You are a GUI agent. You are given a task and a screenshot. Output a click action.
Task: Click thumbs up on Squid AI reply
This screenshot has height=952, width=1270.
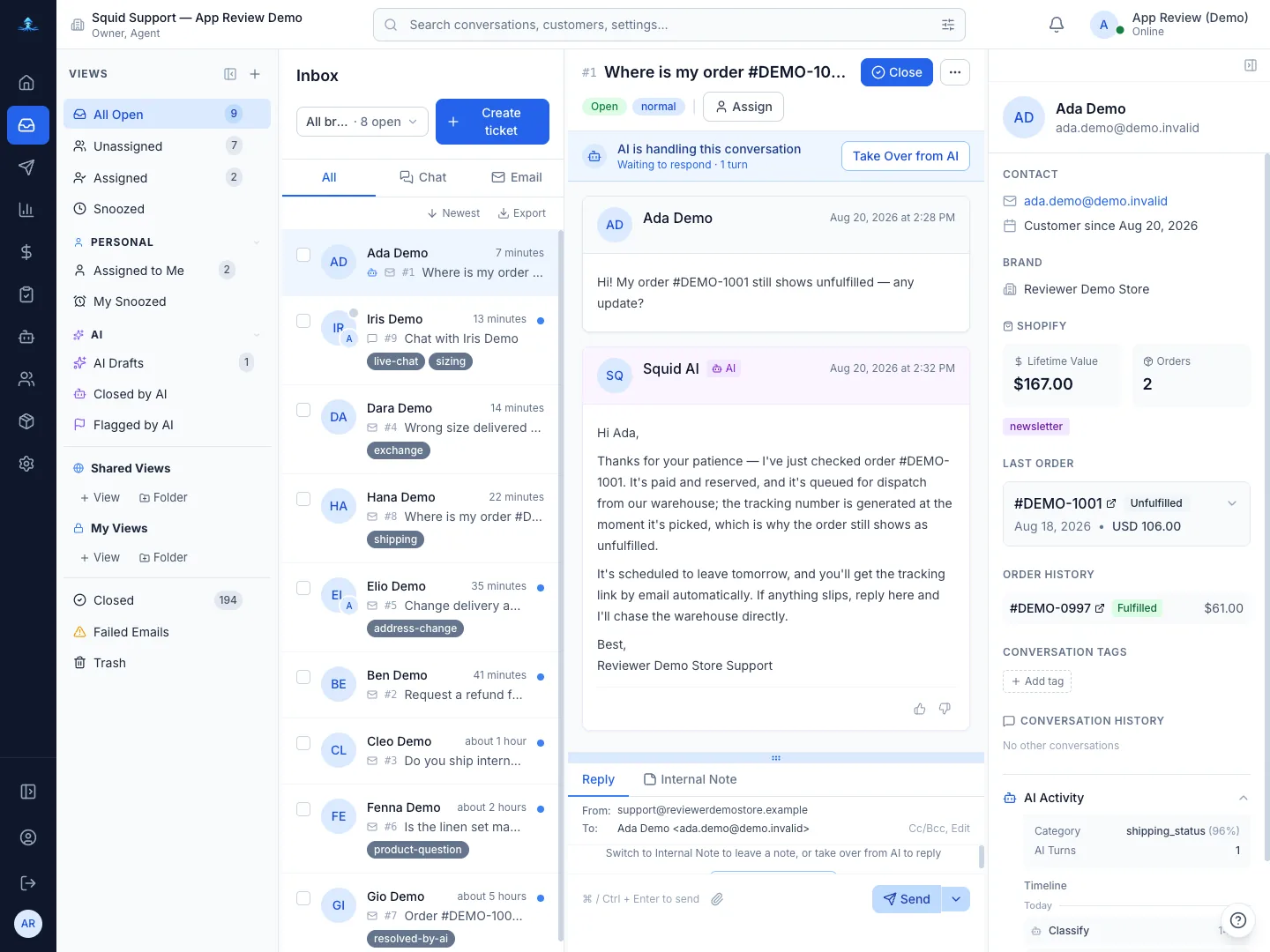pos(920,709)
